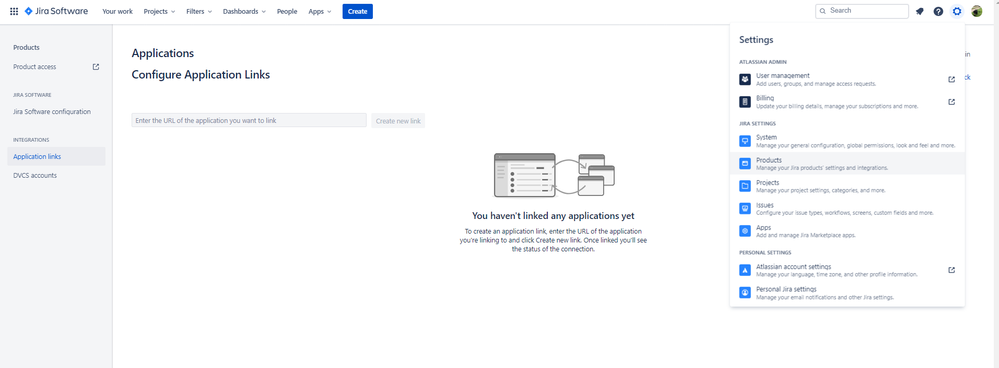Viewport: 999px width, 368px height.
Task: Click the Create new link button
Action: click(x=398, y=120)
